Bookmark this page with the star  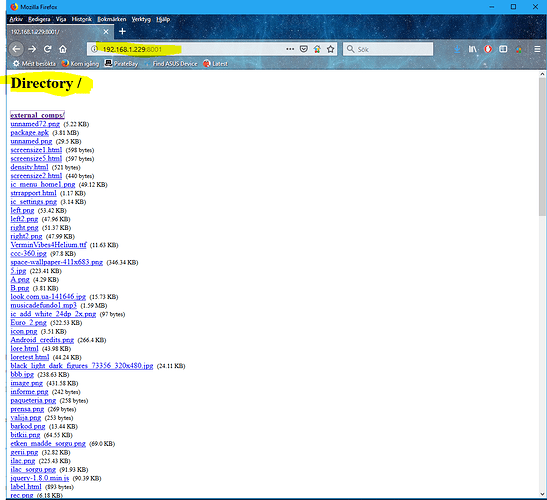330,49
